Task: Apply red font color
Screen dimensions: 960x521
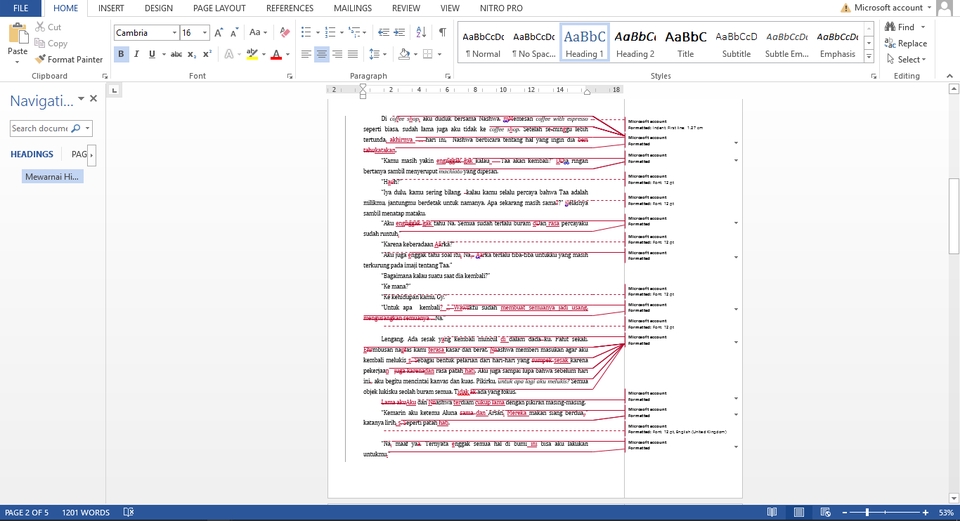Action: point(276,54)
